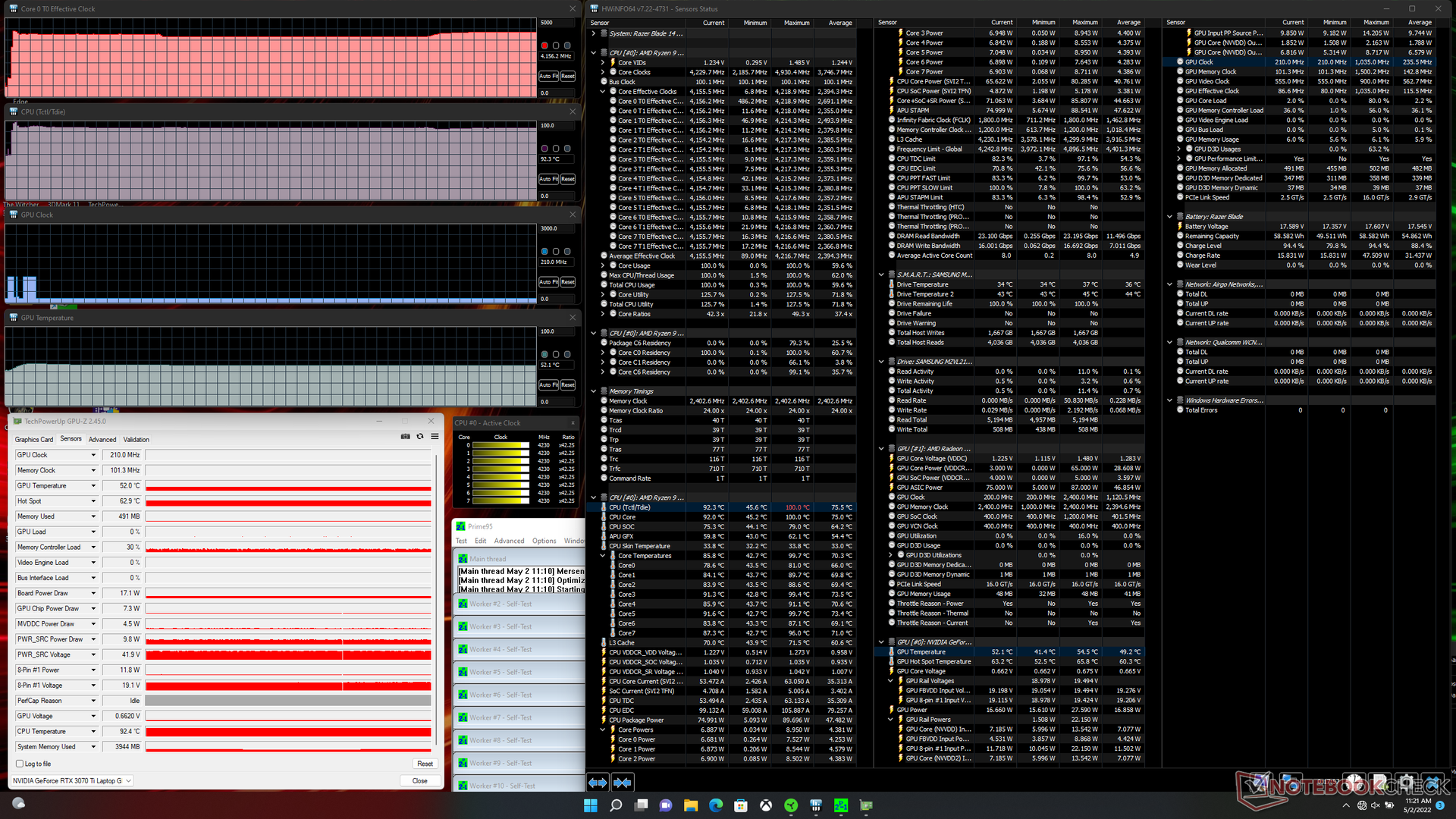Click red color swatch in Core 0 graph
This screenshot has width=1456, height=819.
[x=544, y=45]
